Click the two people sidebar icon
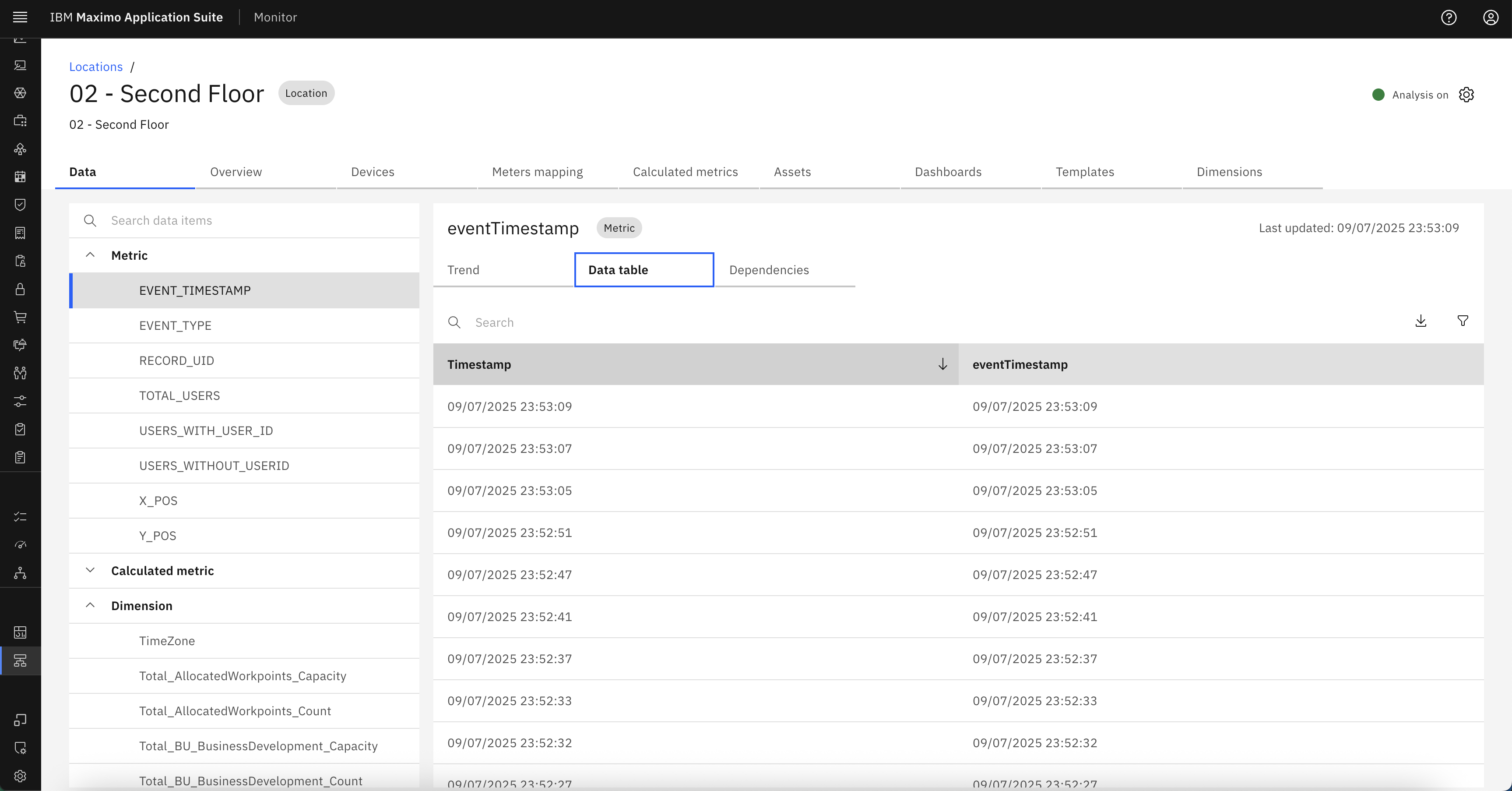1512x791 pixels. pos(20,373)
